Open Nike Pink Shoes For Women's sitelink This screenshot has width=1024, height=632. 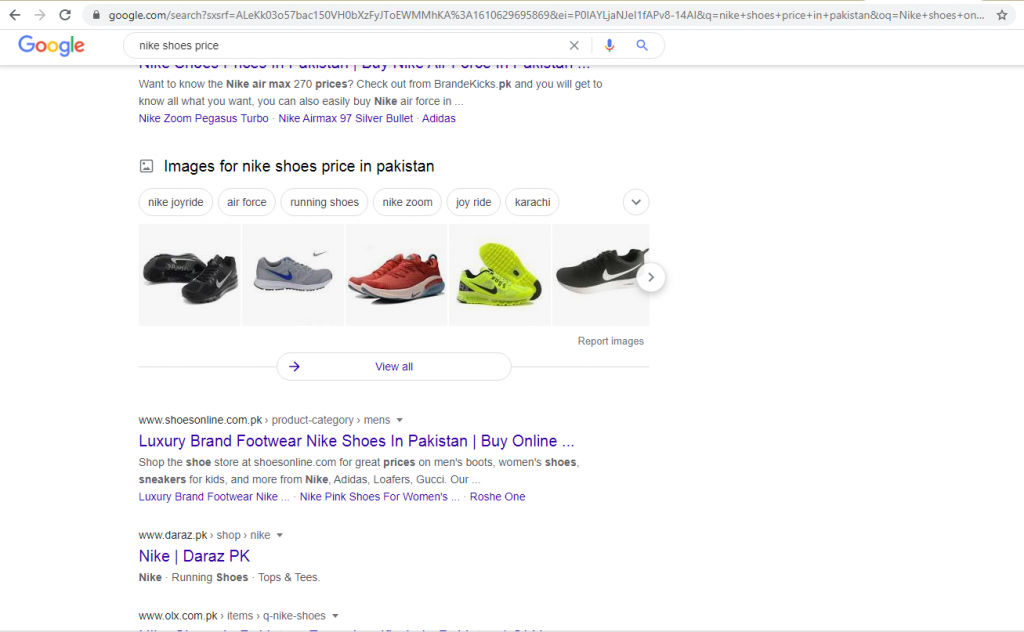tap(379, 497)
